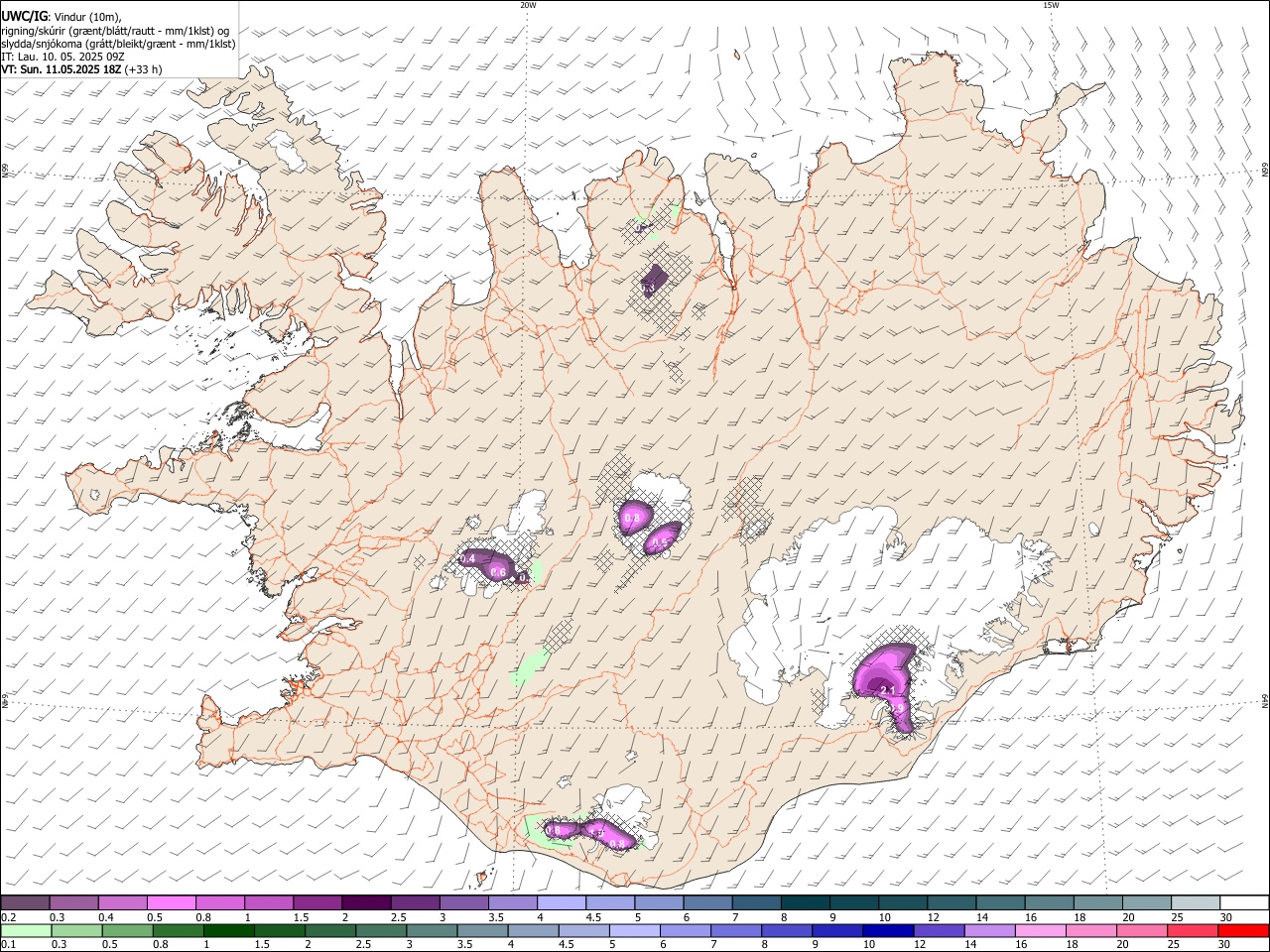This screenshot has height=952, width=1270.
Task: Pick bottom legend row swatch labeled 4
Action: tap(533, 930)
